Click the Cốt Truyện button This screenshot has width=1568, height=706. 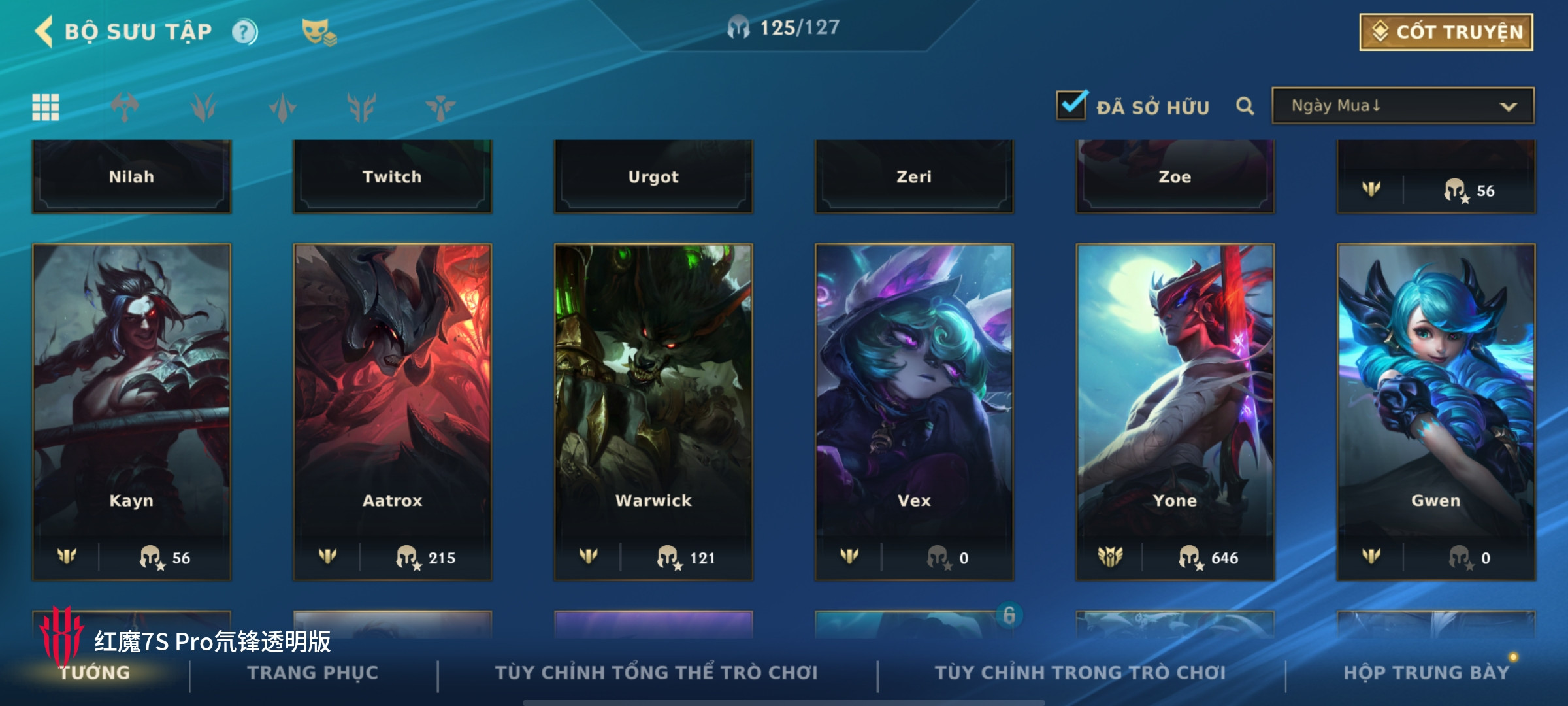pyautogui.click(x=1446, y=31)
